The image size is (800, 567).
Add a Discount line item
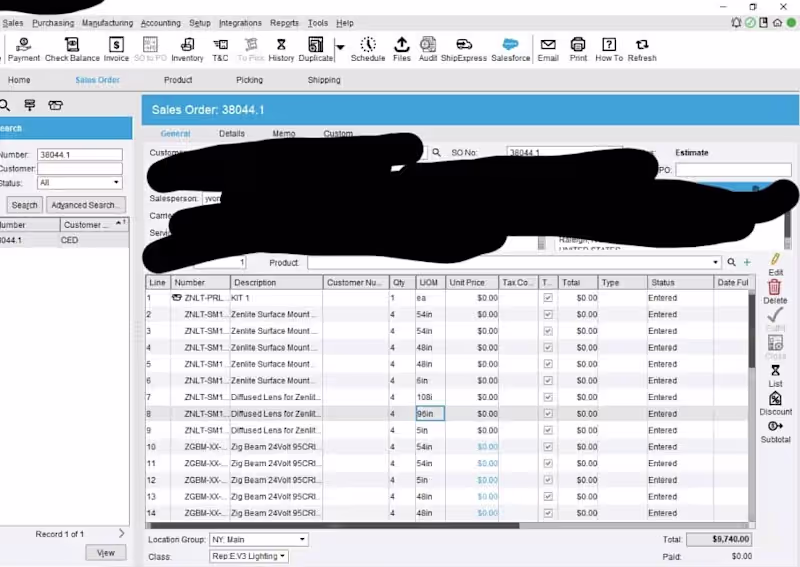coord(775,403)
